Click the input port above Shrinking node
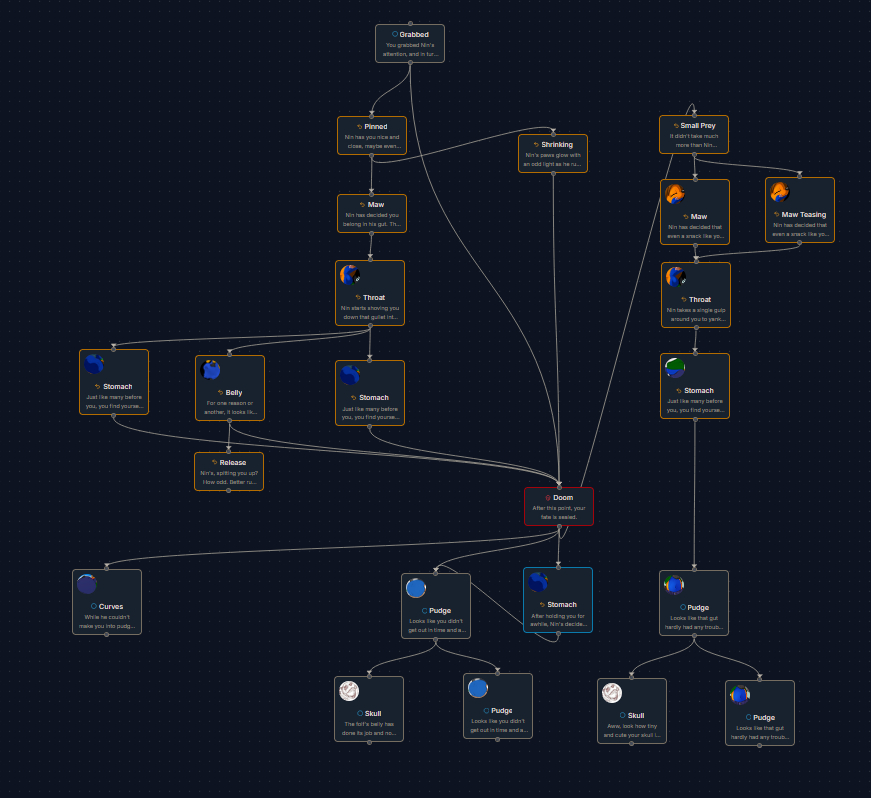The height and width of the screenshot is (798, 871). pos(553,133)
